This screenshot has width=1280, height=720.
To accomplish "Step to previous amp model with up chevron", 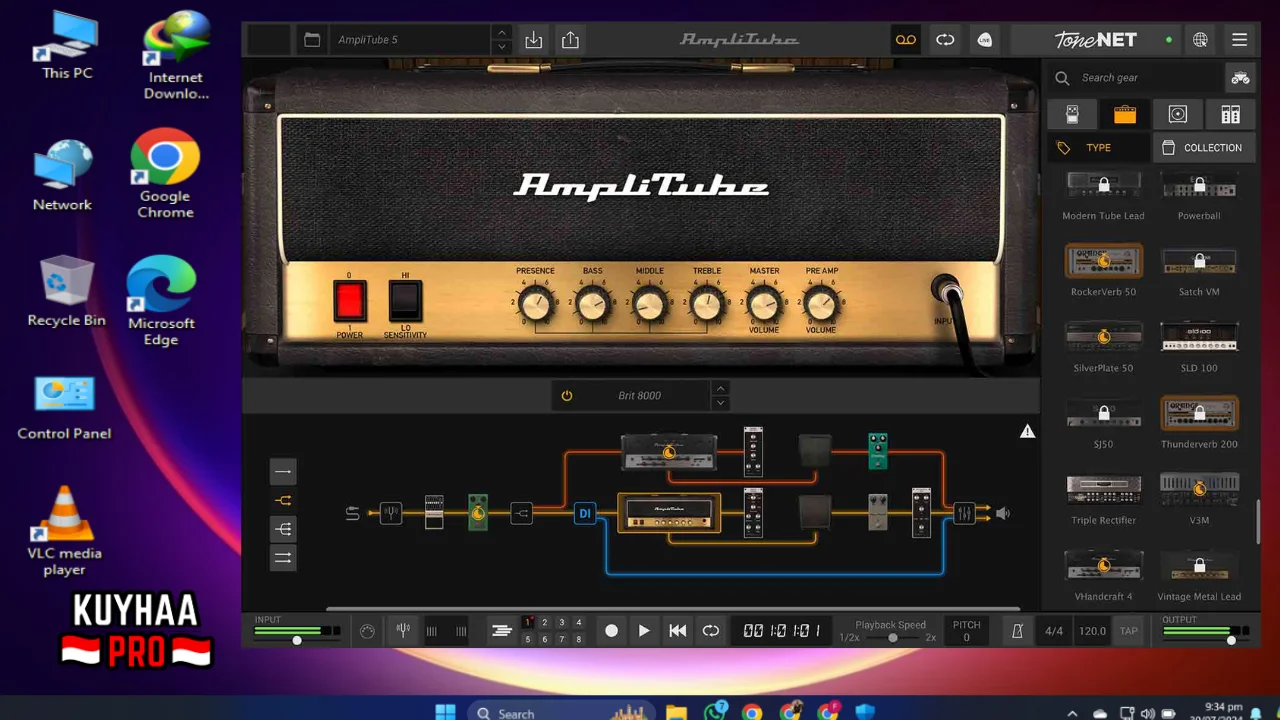I will tap(720, 388).
